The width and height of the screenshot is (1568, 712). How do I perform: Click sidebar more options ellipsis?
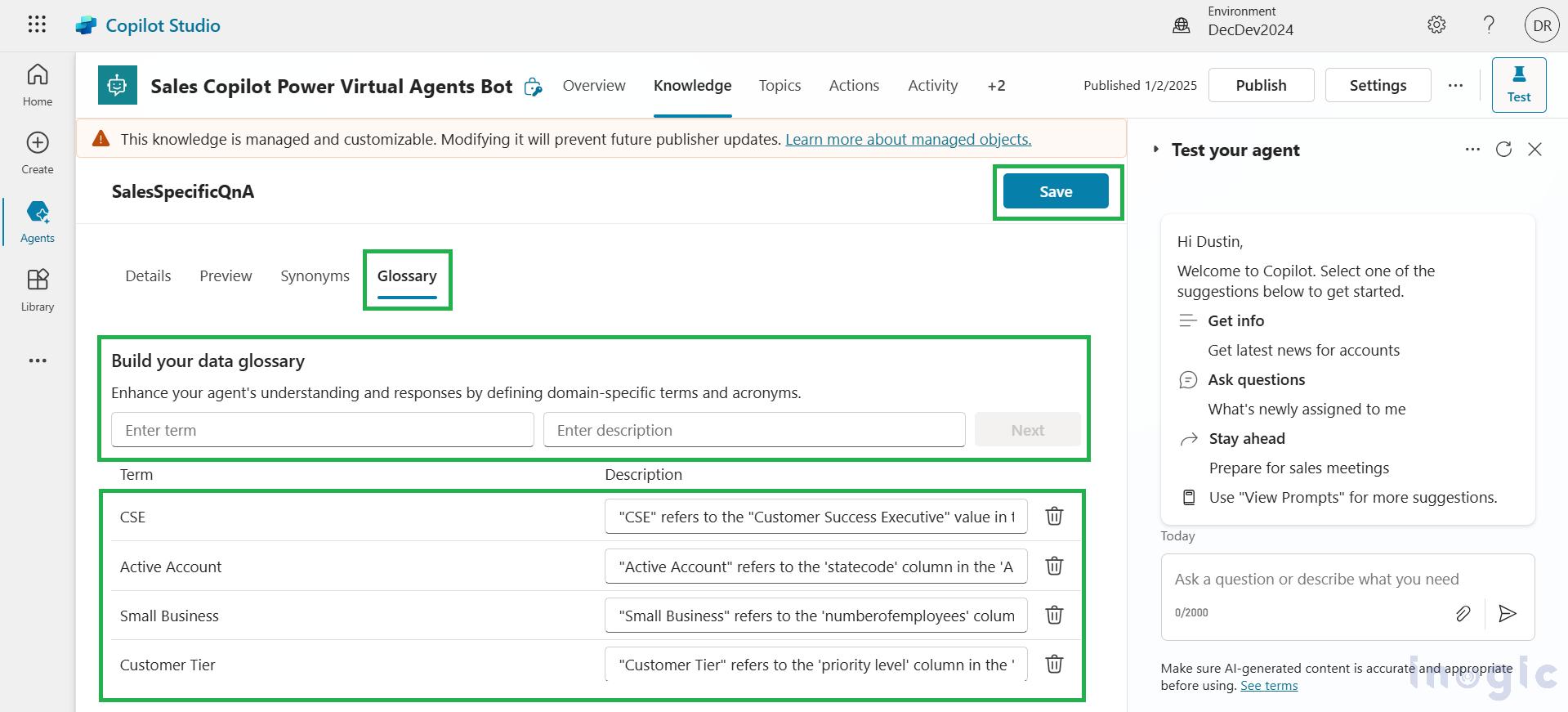38,360
